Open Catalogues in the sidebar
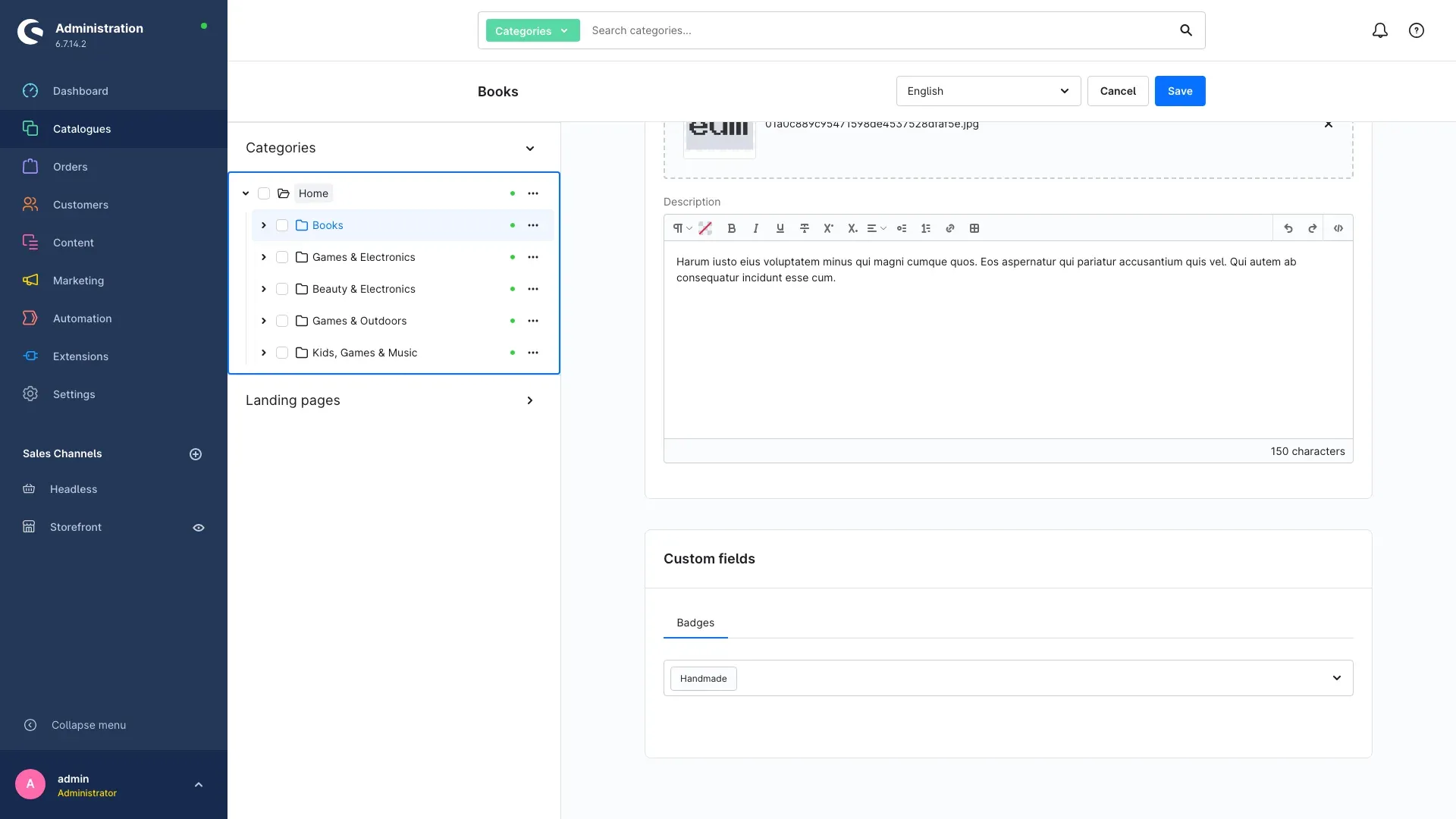This screenshot has width=1456, height=819. click(114, 129)
